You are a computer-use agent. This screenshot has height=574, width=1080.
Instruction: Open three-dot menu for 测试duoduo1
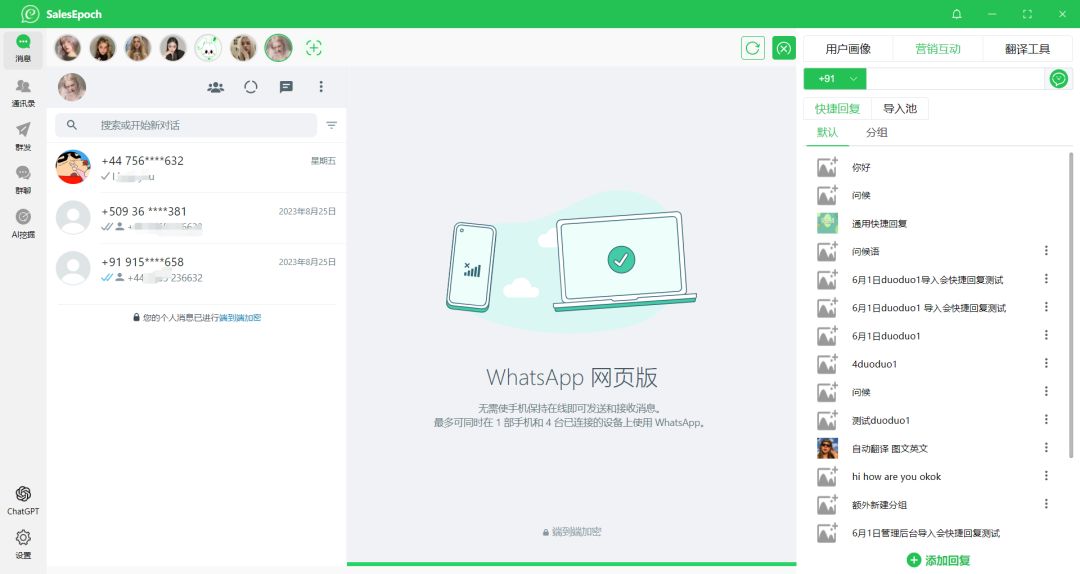click(x=1046, y=420)
